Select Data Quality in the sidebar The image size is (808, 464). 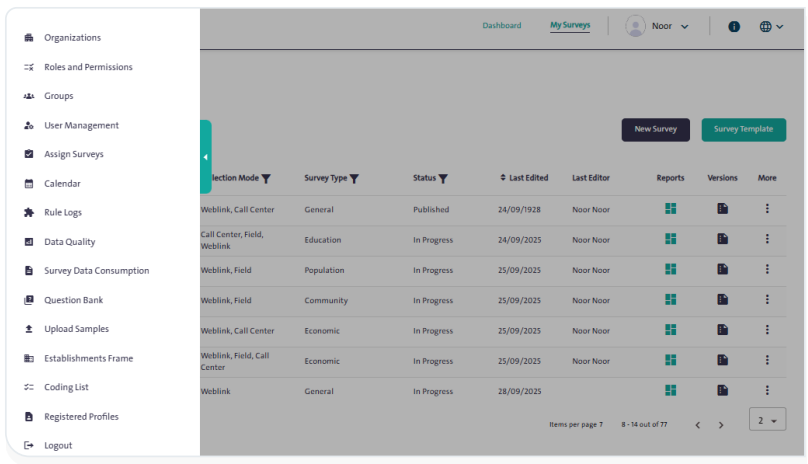click(x=69, y=242)
